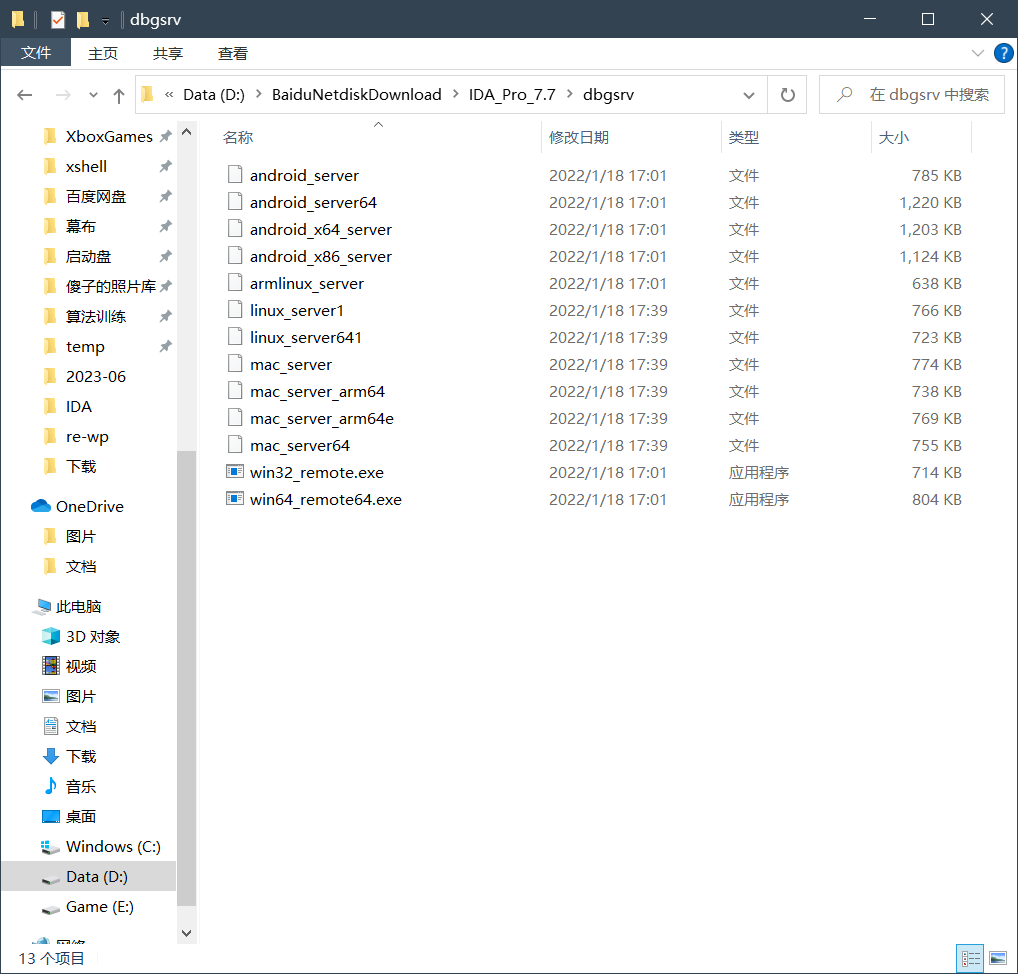The height and width of the screenshot is (974, 1018).
Task: Click the IDA_Pro_7.7 breadcrumb segment
Action: pos(512,95)
